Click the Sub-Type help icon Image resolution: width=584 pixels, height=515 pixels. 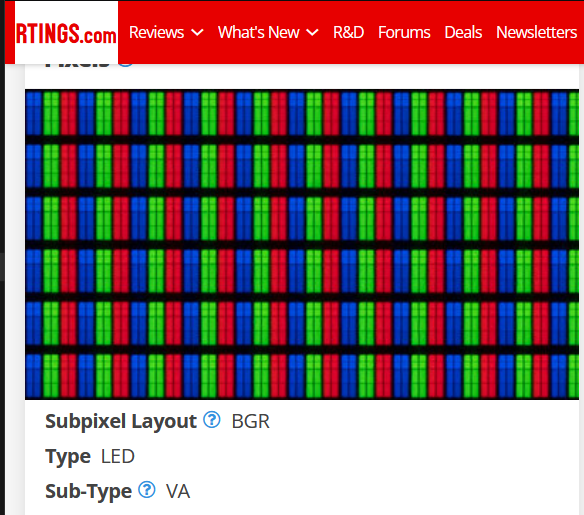point(147,489)
